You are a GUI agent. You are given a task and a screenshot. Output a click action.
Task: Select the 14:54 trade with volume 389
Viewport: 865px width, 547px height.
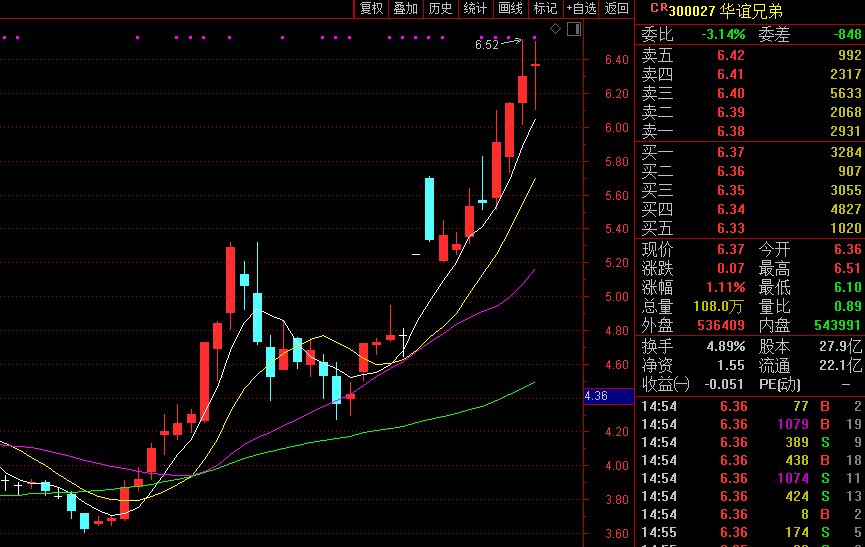pyautogui.click(x=750, y=442)
